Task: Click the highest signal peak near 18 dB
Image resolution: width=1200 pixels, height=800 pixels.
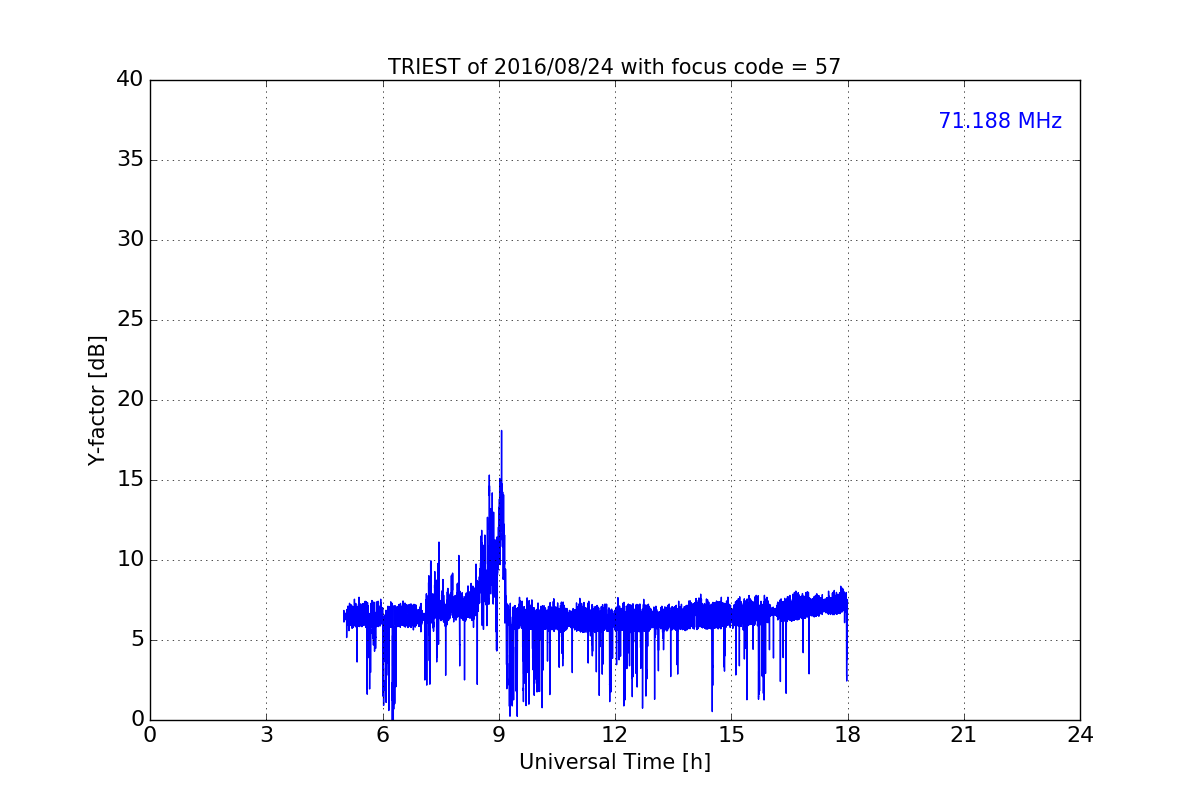Action: click(x=501, y=432)
